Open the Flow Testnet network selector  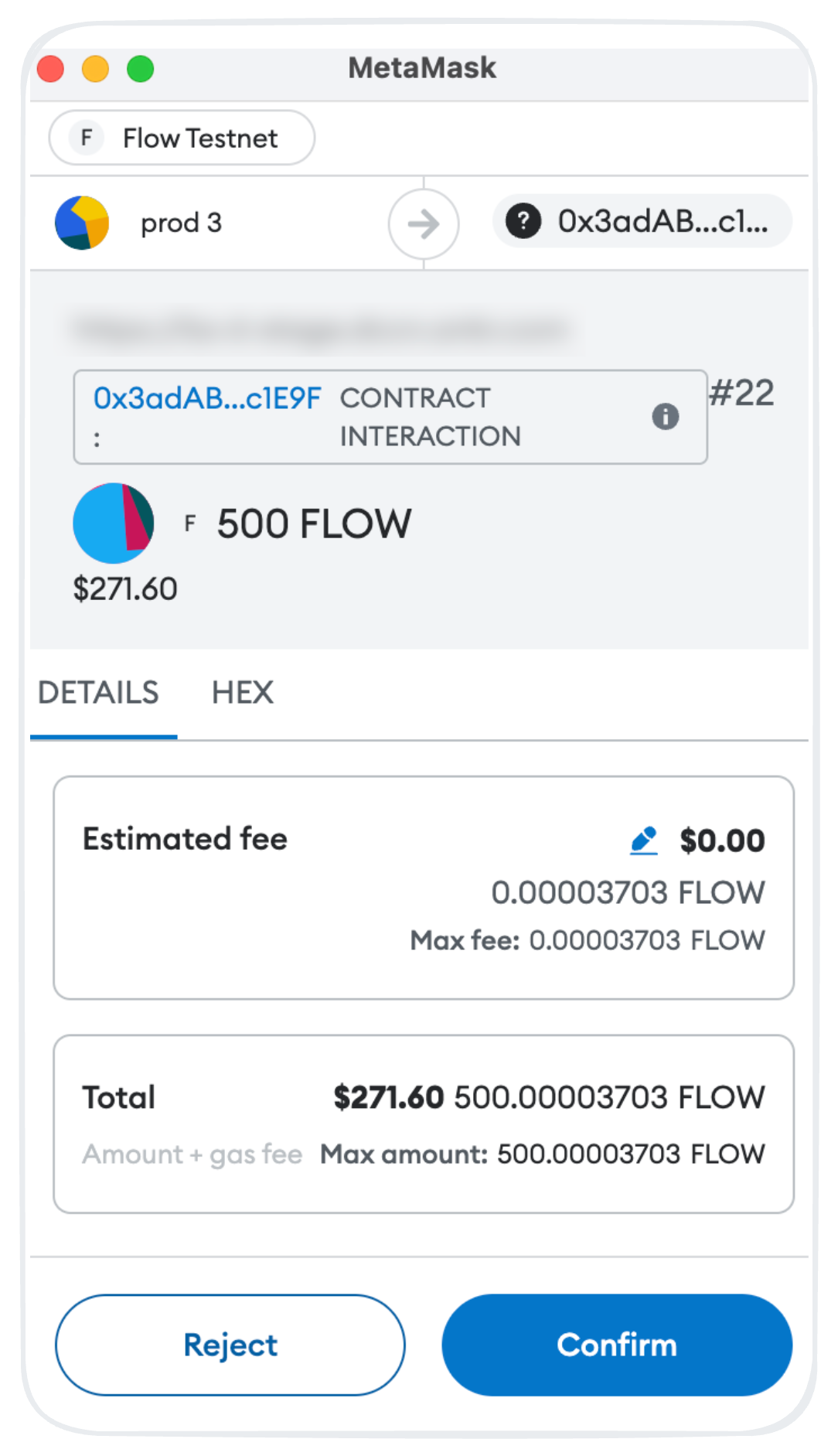pos(182,138)
